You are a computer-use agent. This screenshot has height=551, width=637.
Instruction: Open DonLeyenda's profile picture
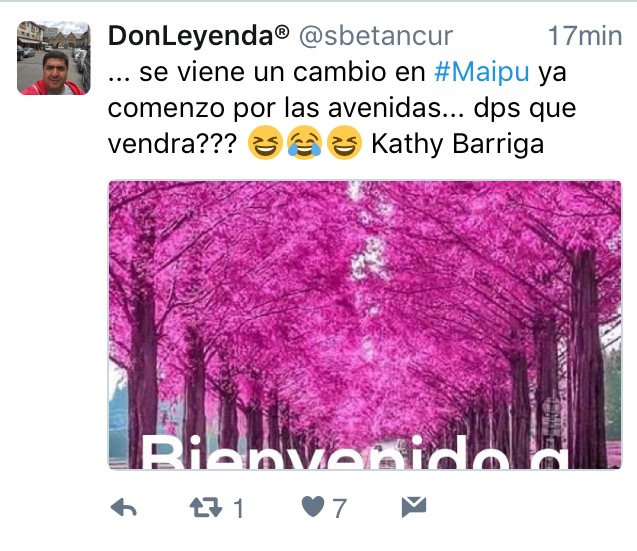pyautogui.click(x=54, y=58)
